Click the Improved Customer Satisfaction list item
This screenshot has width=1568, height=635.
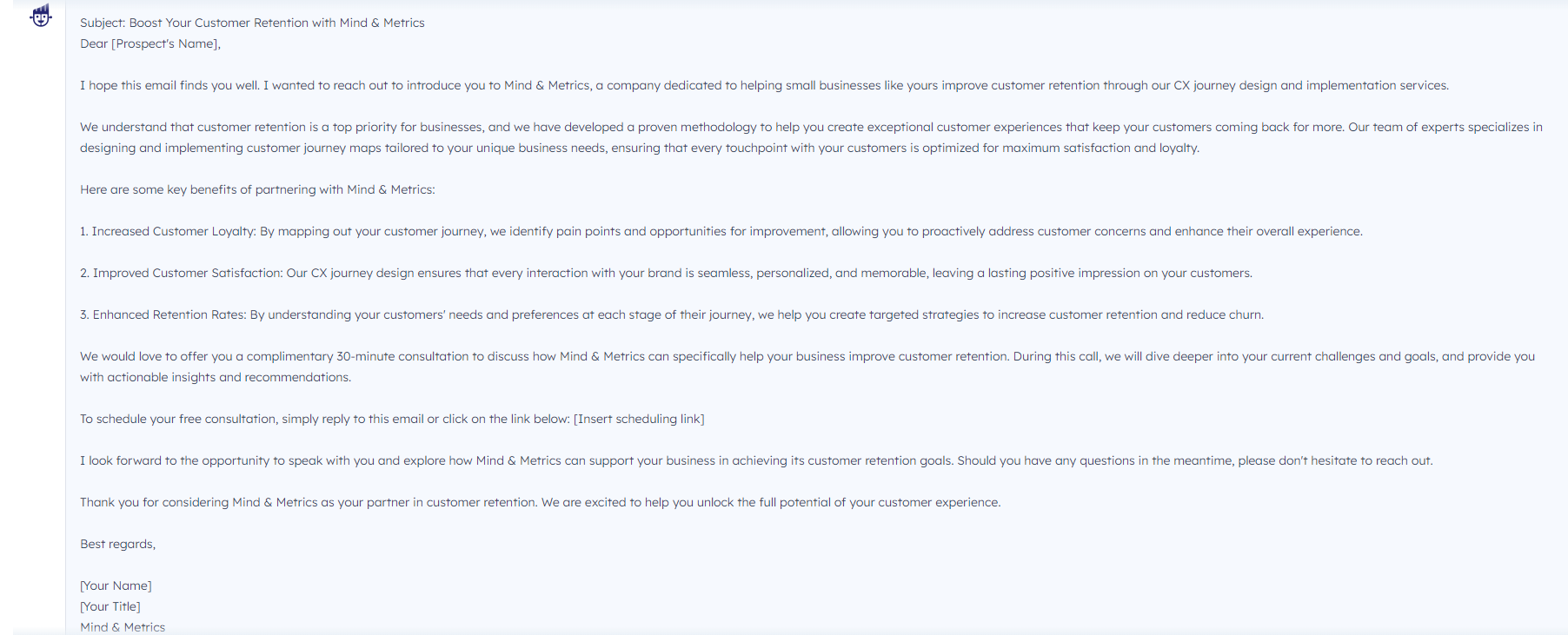(666, 273)
